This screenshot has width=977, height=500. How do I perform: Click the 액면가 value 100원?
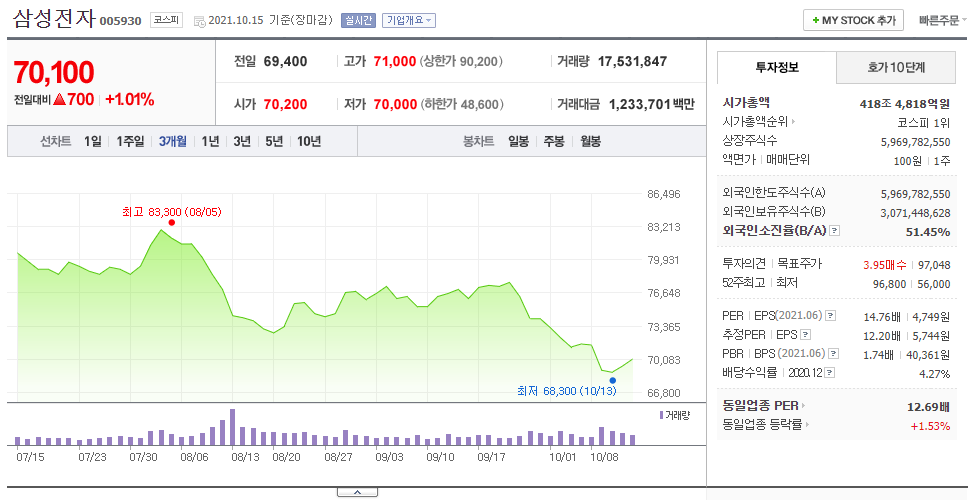(907, 161)
